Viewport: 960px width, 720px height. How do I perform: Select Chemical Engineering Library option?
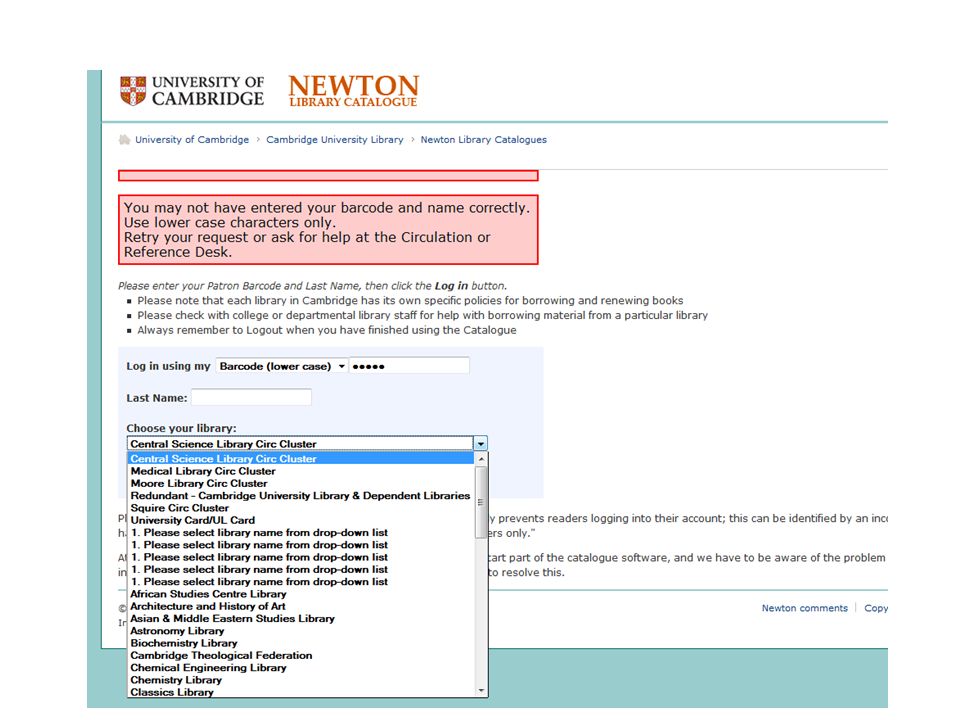(x=300, y=667)
